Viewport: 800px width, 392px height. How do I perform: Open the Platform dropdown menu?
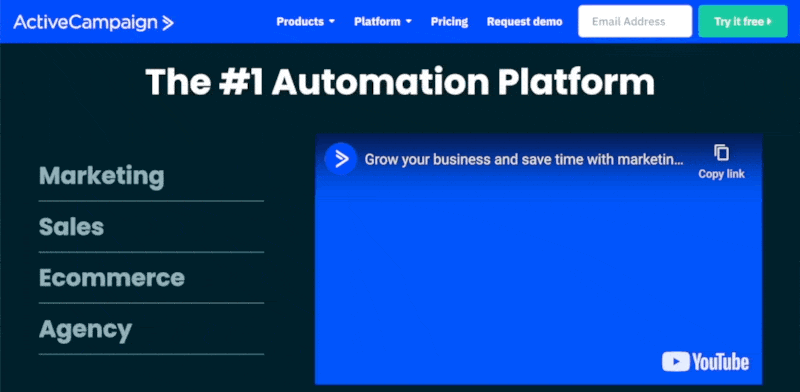pyautogui.click(x=383, y=21)
